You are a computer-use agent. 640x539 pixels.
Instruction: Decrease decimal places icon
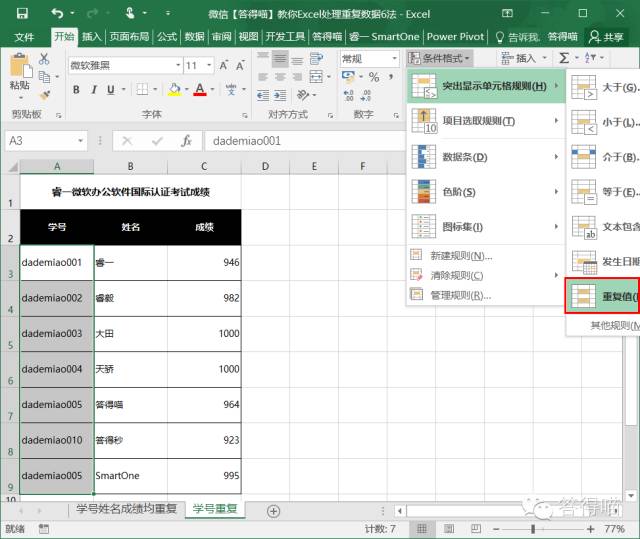pyautogui.click(x=366, y=95)
